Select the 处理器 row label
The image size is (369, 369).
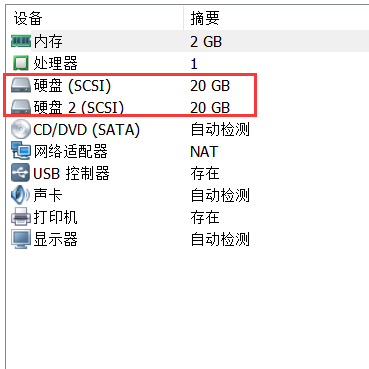click(x=55, y=63)
